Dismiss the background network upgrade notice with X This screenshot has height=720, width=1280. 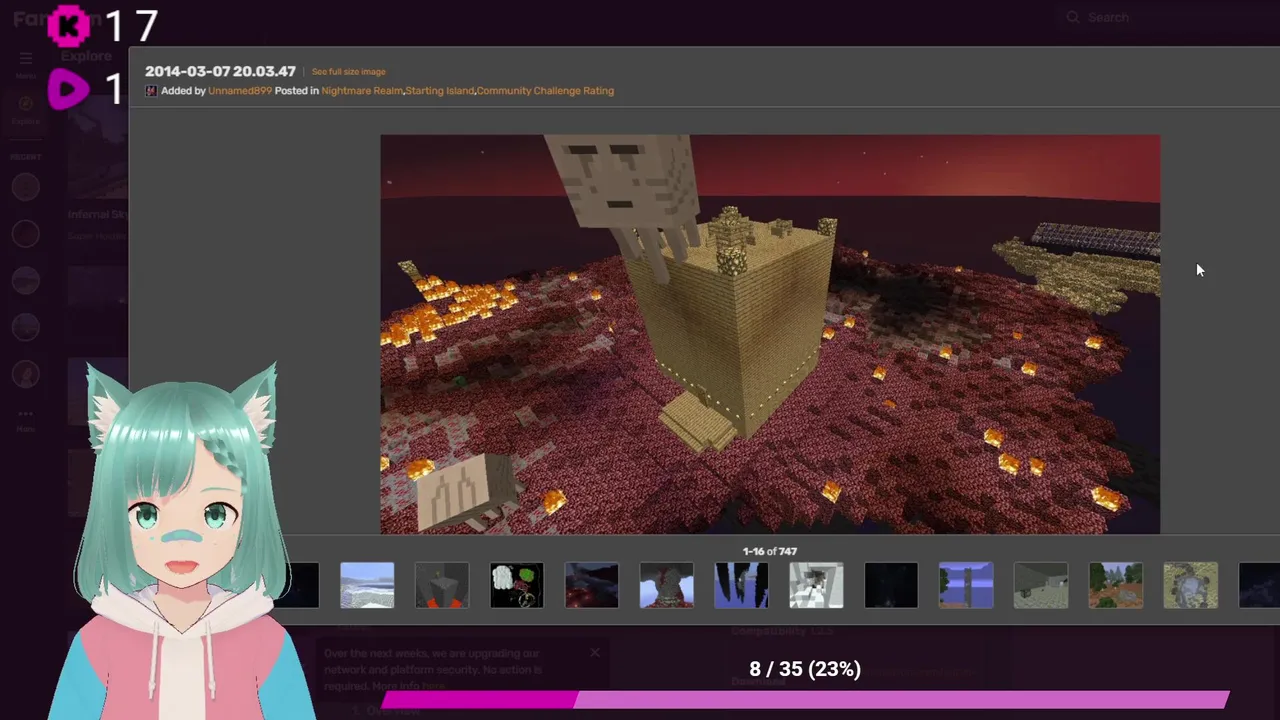(595, 653)
